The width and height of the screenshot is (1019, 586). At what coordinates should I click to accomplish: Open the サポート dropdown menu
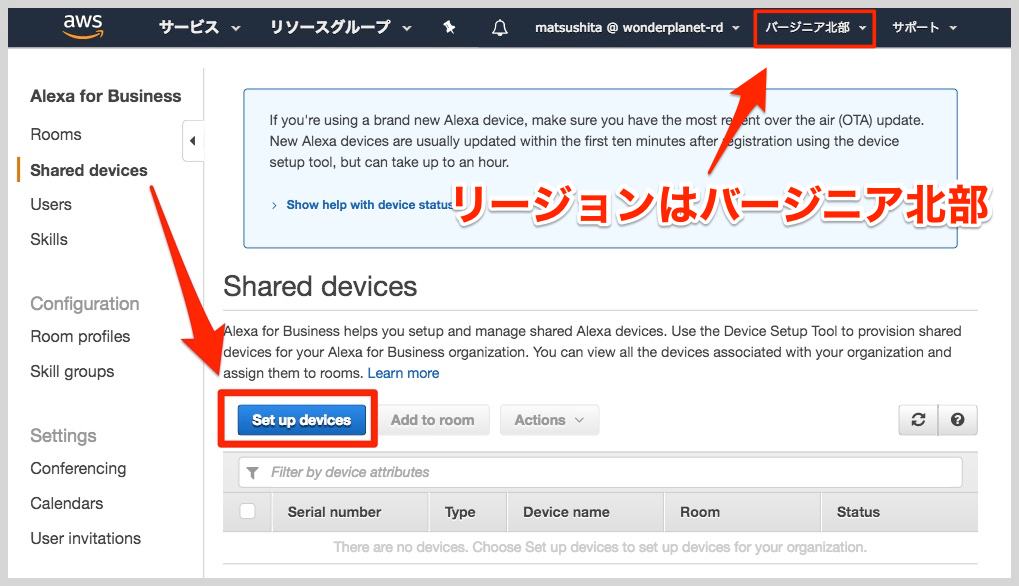(x=924, y=27)
